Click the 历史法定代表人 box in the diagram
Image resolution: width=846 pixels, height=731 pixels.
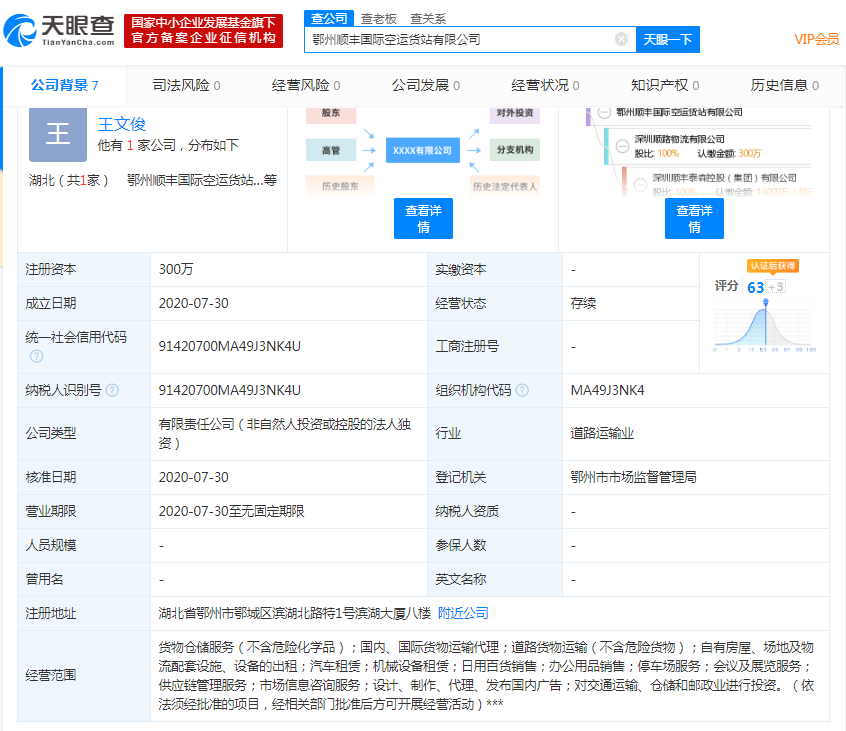tap(504, 186)
